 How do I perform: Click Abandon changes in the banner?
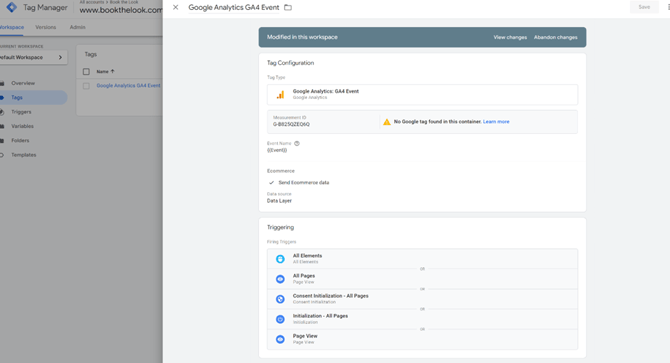[555, 37]
